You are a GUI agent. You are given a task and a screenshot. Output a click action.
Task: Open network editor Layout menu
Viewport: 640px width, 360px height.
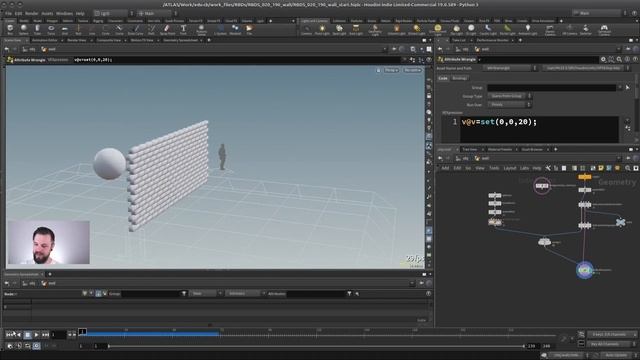tap(510, 168)
